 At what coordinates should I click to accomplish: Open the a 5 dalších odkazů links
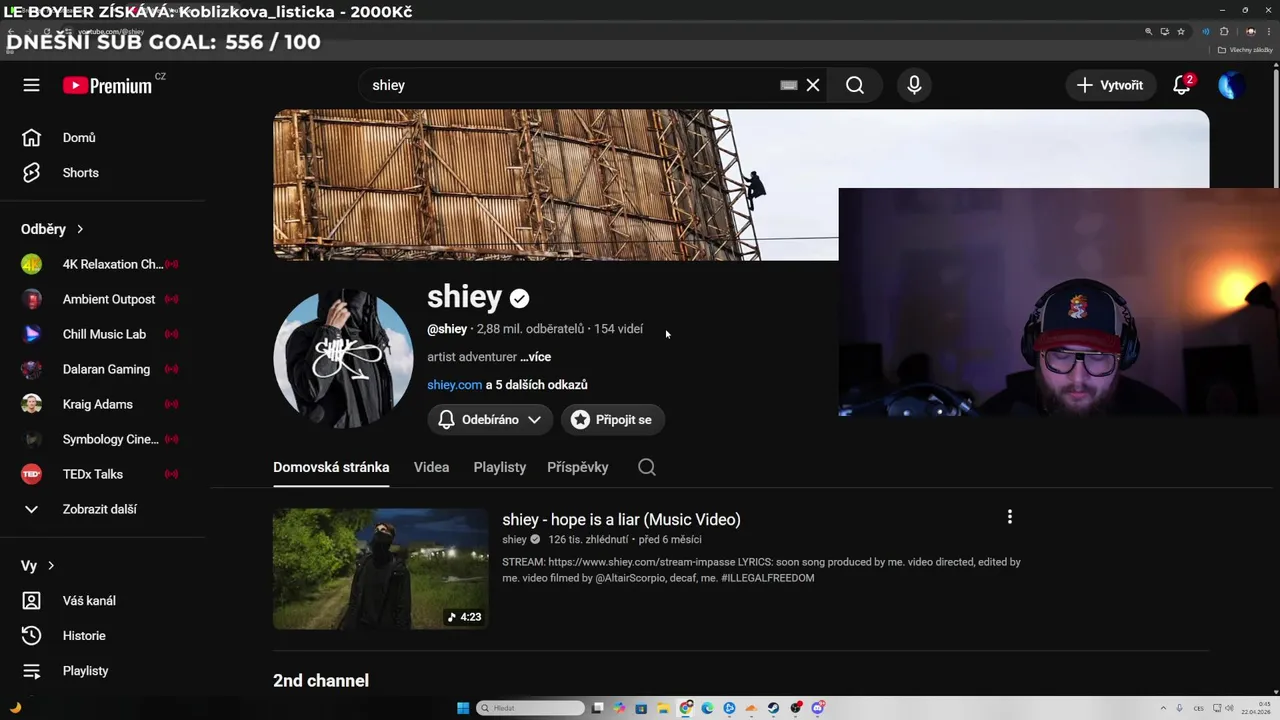click(x=537, y=385)
